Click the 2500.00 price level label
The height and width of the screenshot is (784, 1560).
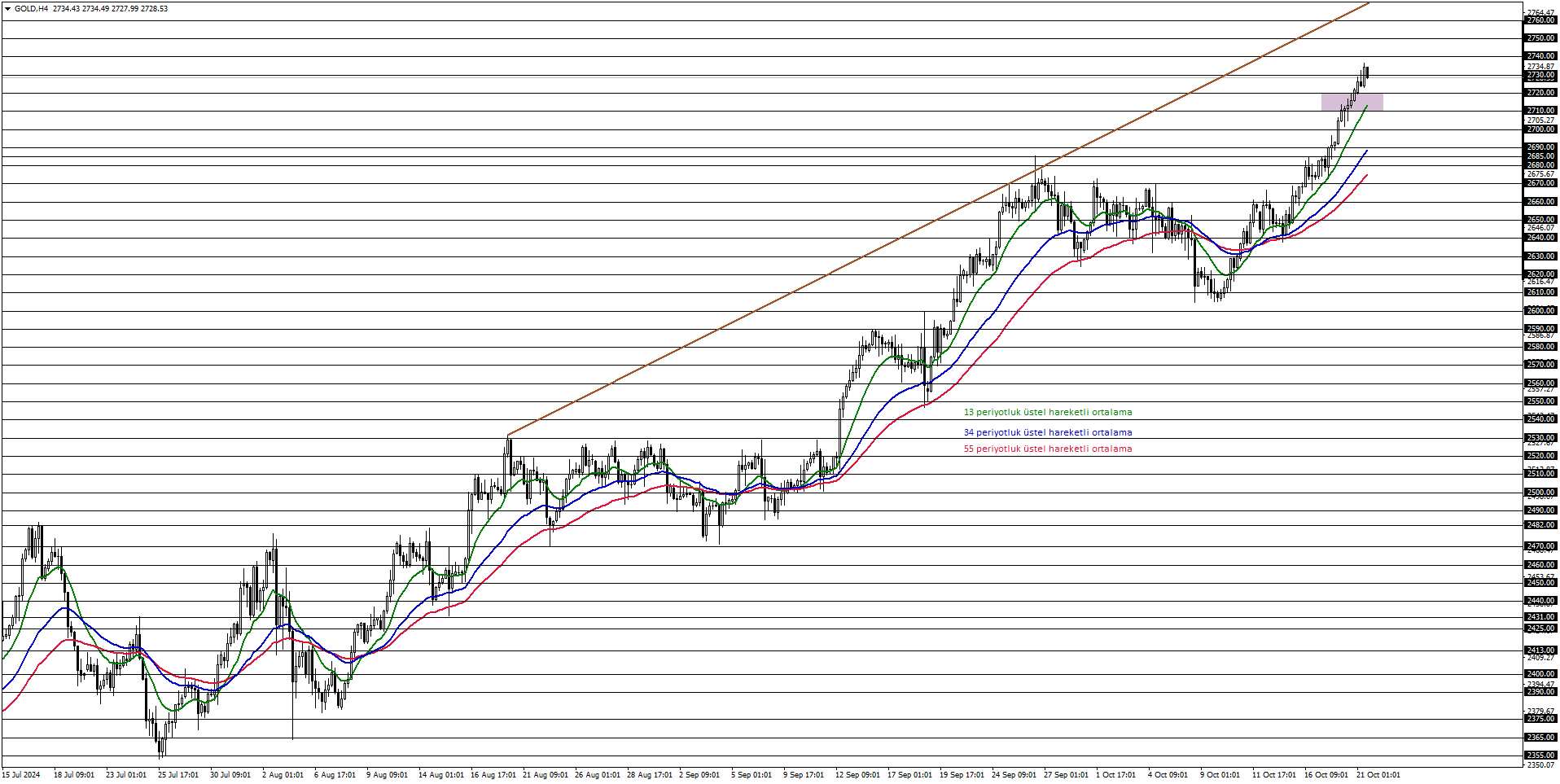(1540, 493)
